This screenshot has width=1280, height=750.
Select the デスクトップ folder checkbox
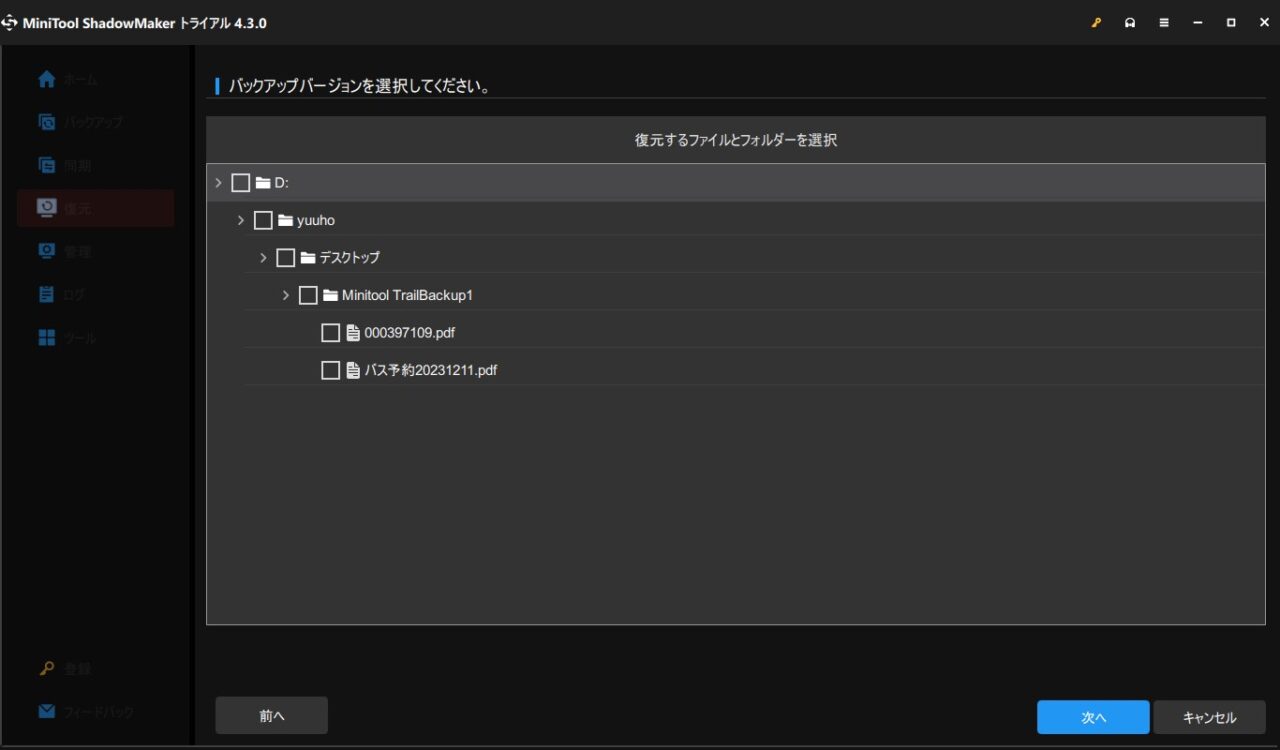[285, 258]
